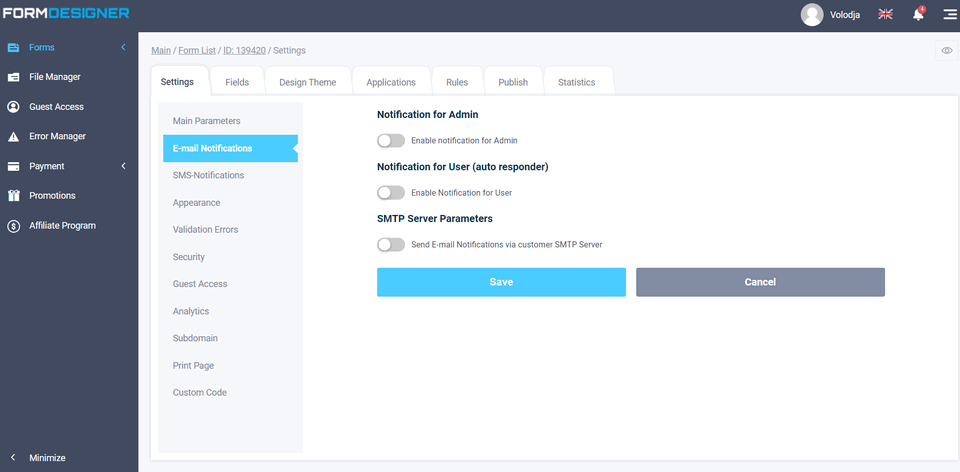Expand the Payment submenu chevron
Viewport: 960px width, 472px height.
pyautogui.click(x=123, y=167)
